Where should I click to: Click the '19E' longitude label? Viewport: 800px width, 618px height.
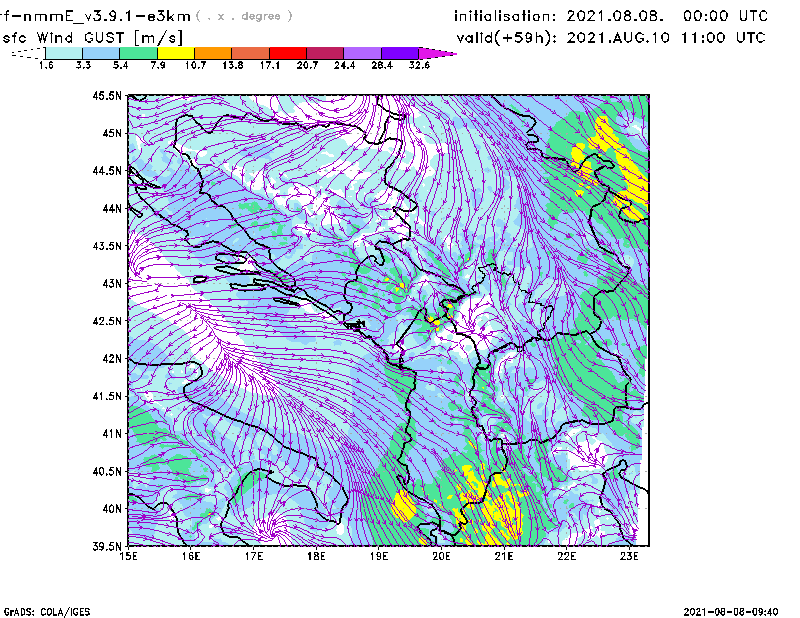pos(379,556)
